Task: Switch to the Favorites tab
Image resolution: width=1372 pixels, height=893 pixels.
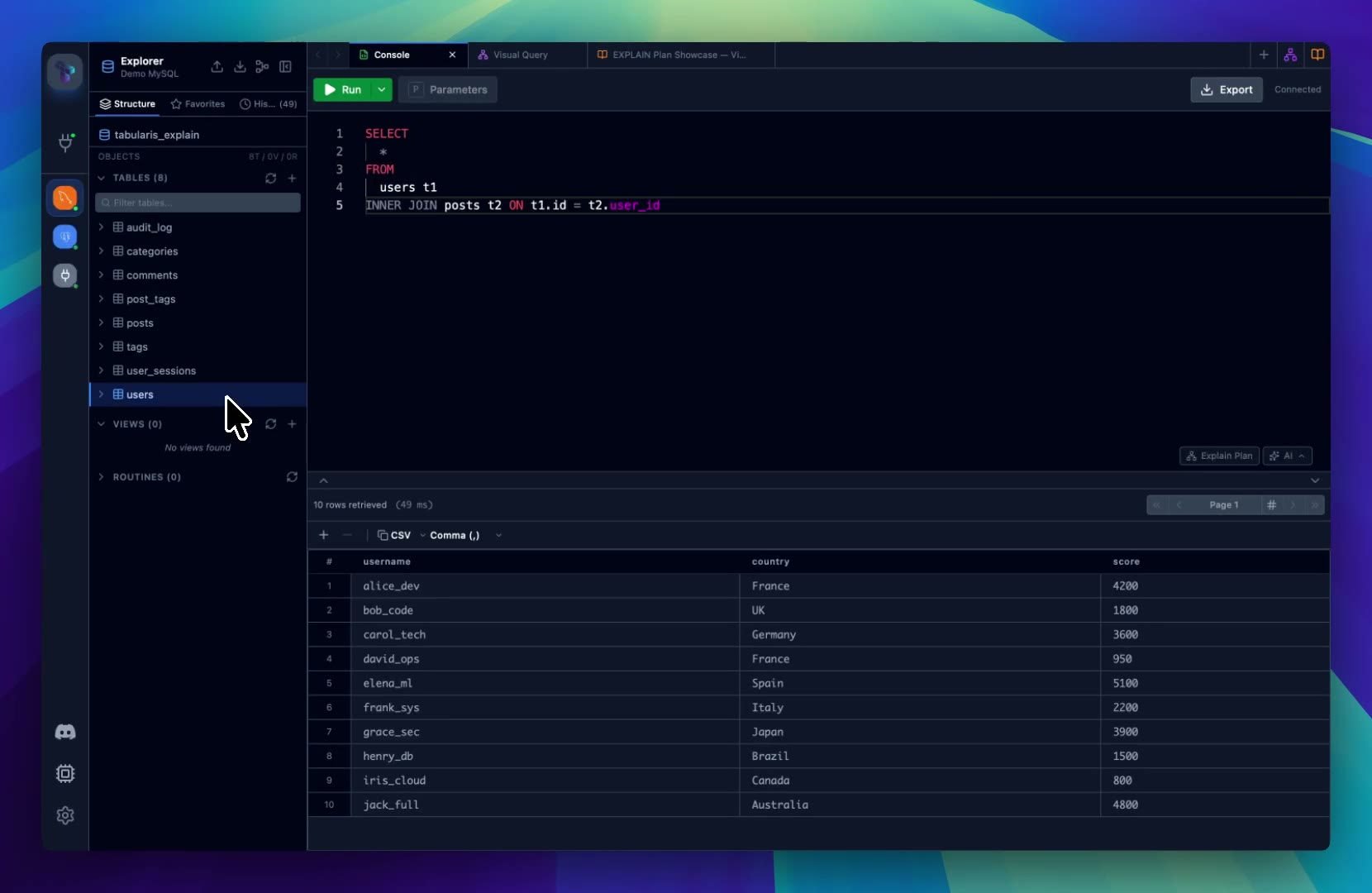Action: [198, 104]
